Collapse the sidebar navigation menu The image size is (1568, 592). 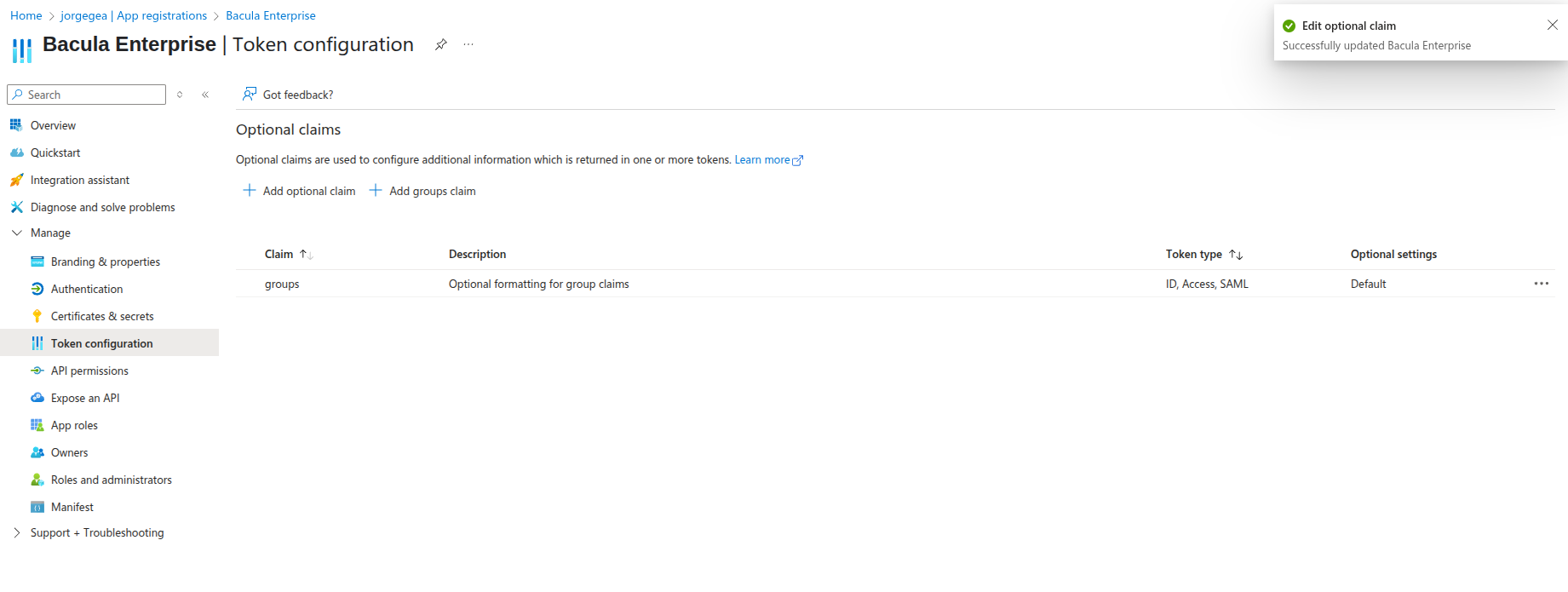pos(205,95)
